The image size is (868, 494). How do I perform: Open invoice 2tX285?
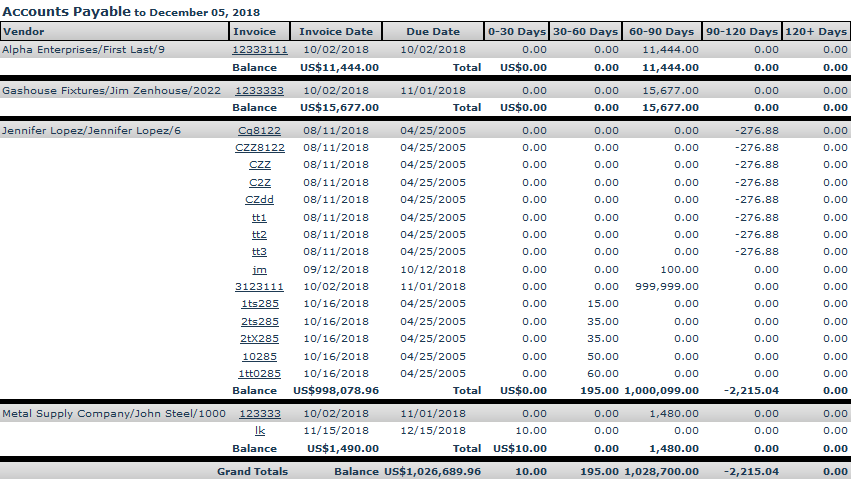pyautogui.click(x=259, y=339)
